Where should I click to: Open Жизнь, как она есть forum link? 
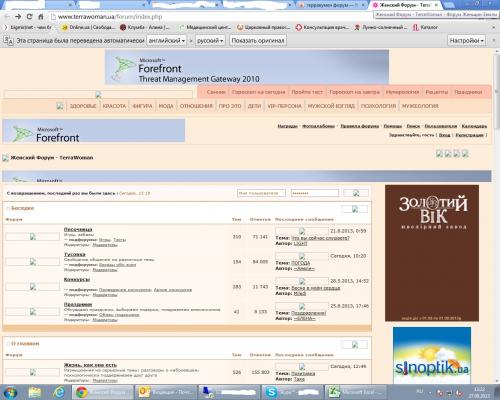(x=90, y=365)
